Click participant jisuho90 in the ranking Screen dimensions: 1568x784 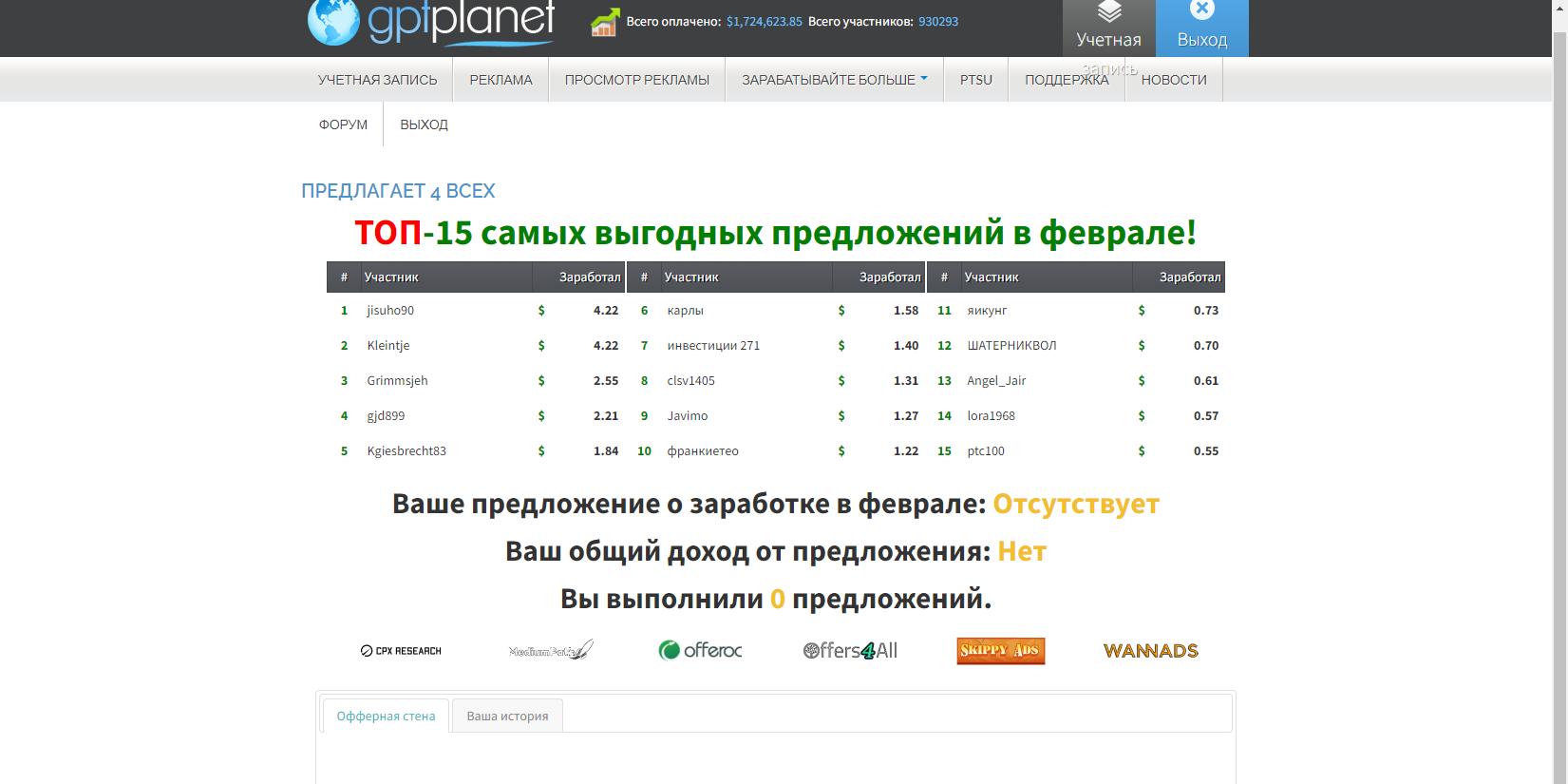pos(390,311)
